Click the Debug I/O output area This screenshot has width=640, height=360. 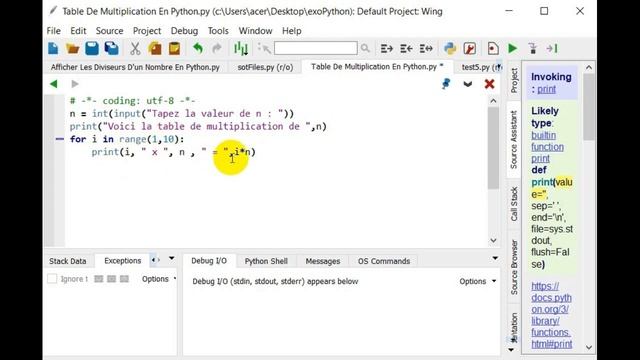(x=341, y=322)
